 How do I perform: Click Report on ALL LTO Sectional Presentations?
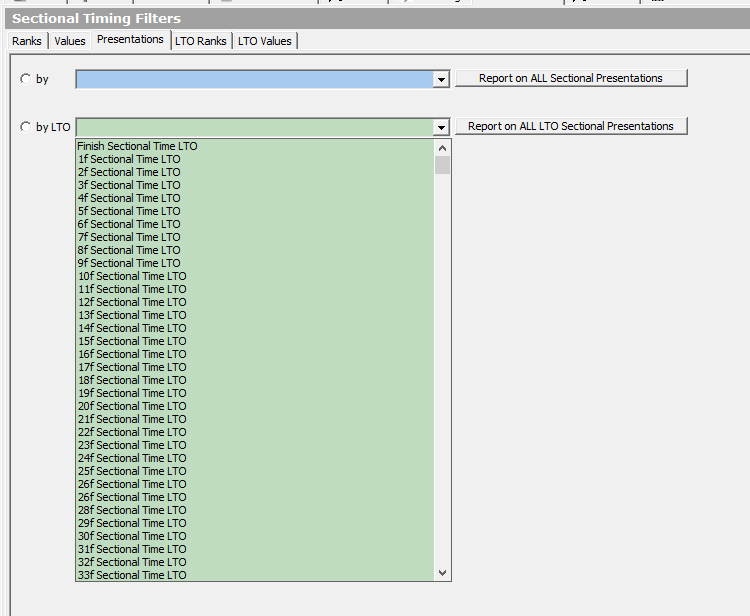[571, 126]
